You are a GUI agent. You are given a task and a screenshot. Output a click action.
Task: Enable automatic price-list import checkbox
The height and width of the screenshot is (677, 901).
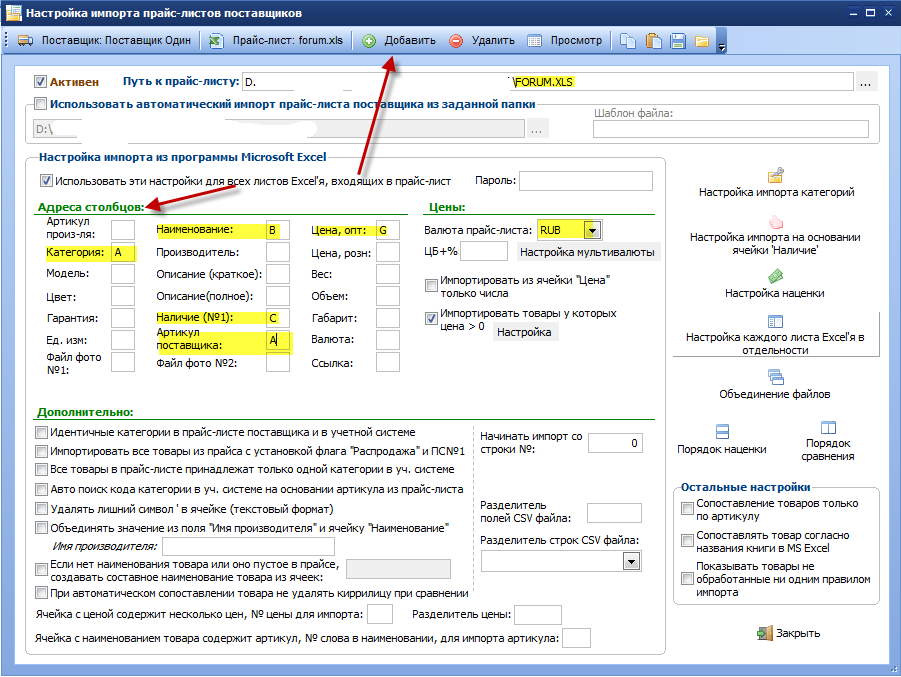tap(40, 104)
